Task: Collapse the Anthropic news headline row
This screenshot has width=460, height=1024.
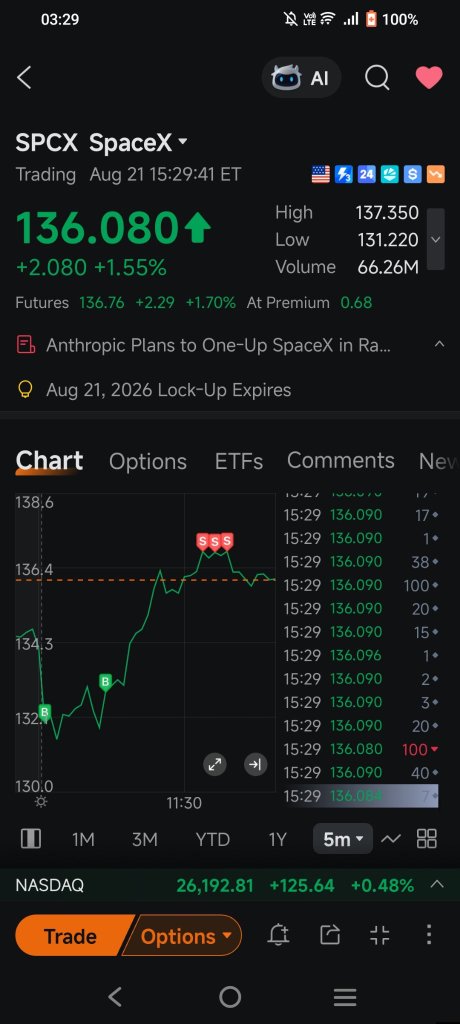Action: [x=439, y=345]
